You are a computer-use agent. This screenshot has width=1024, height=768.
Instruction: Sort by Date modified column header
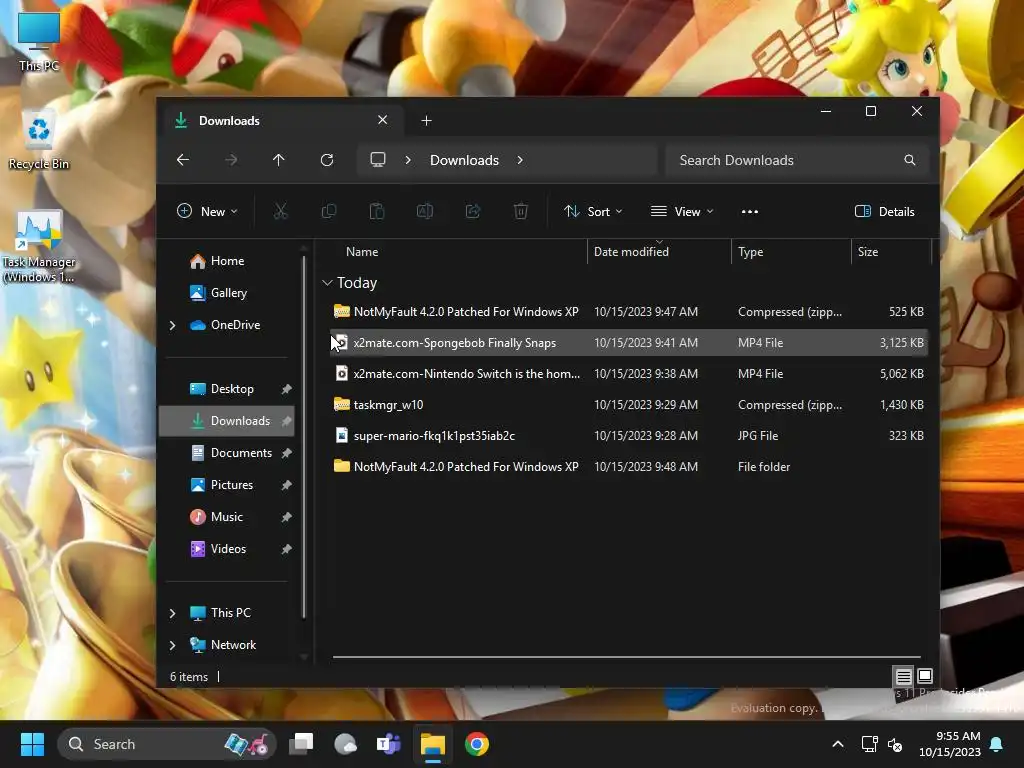pyautogui.click(x=659, y=252)
